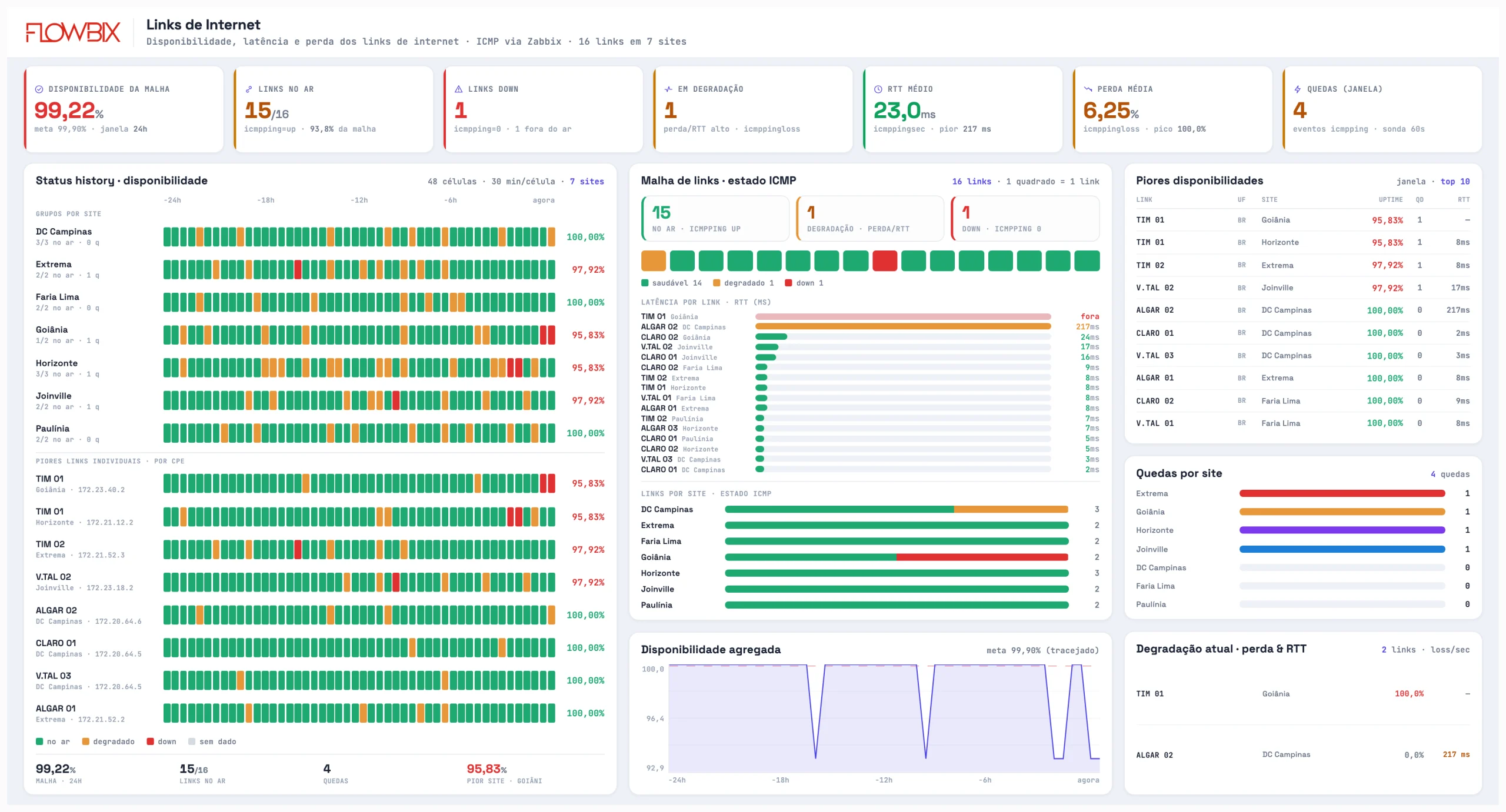
Task: Open the '16 links' link in Malha de links
Action: 971,182
